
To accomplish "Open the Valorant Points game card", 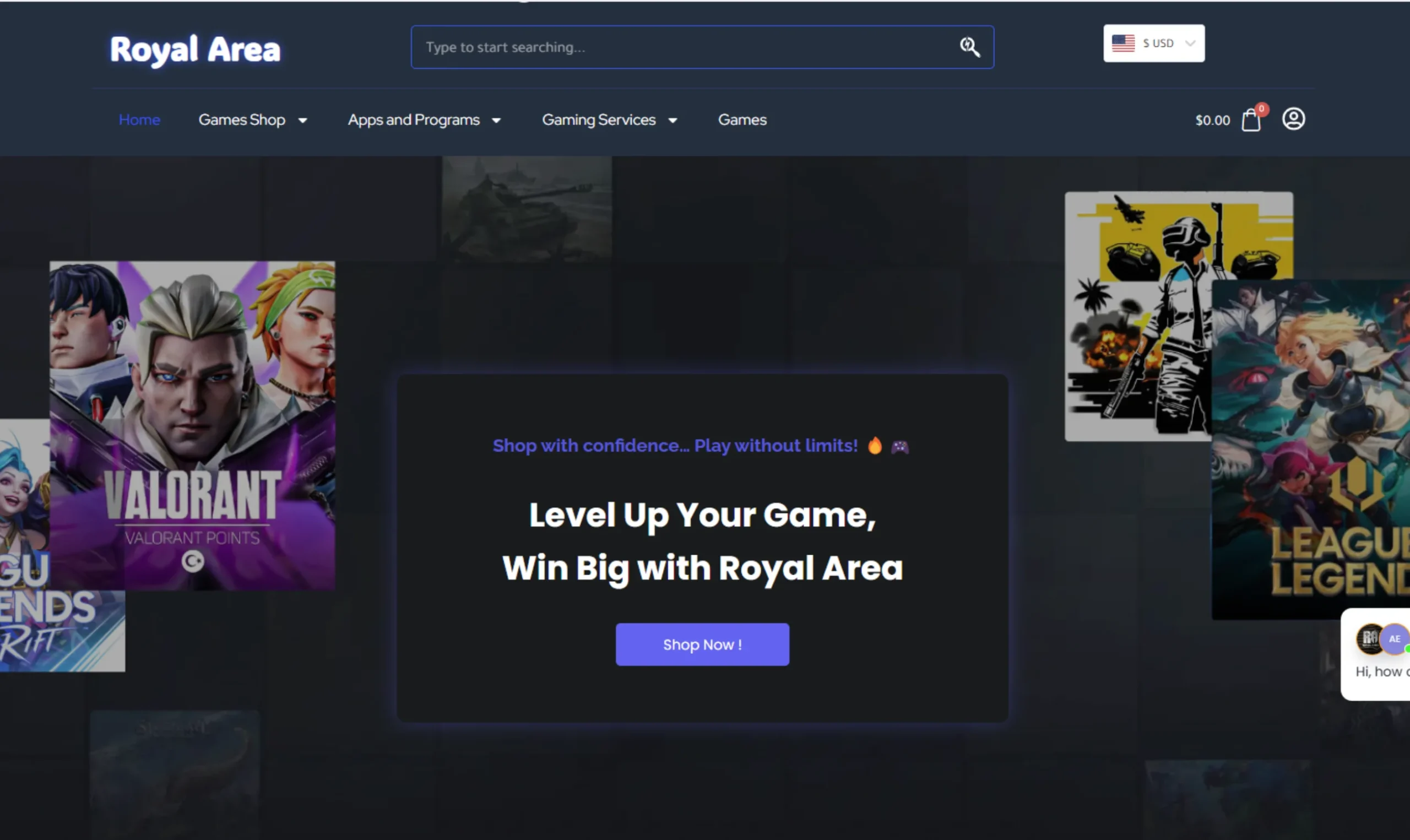I will 192,426.
